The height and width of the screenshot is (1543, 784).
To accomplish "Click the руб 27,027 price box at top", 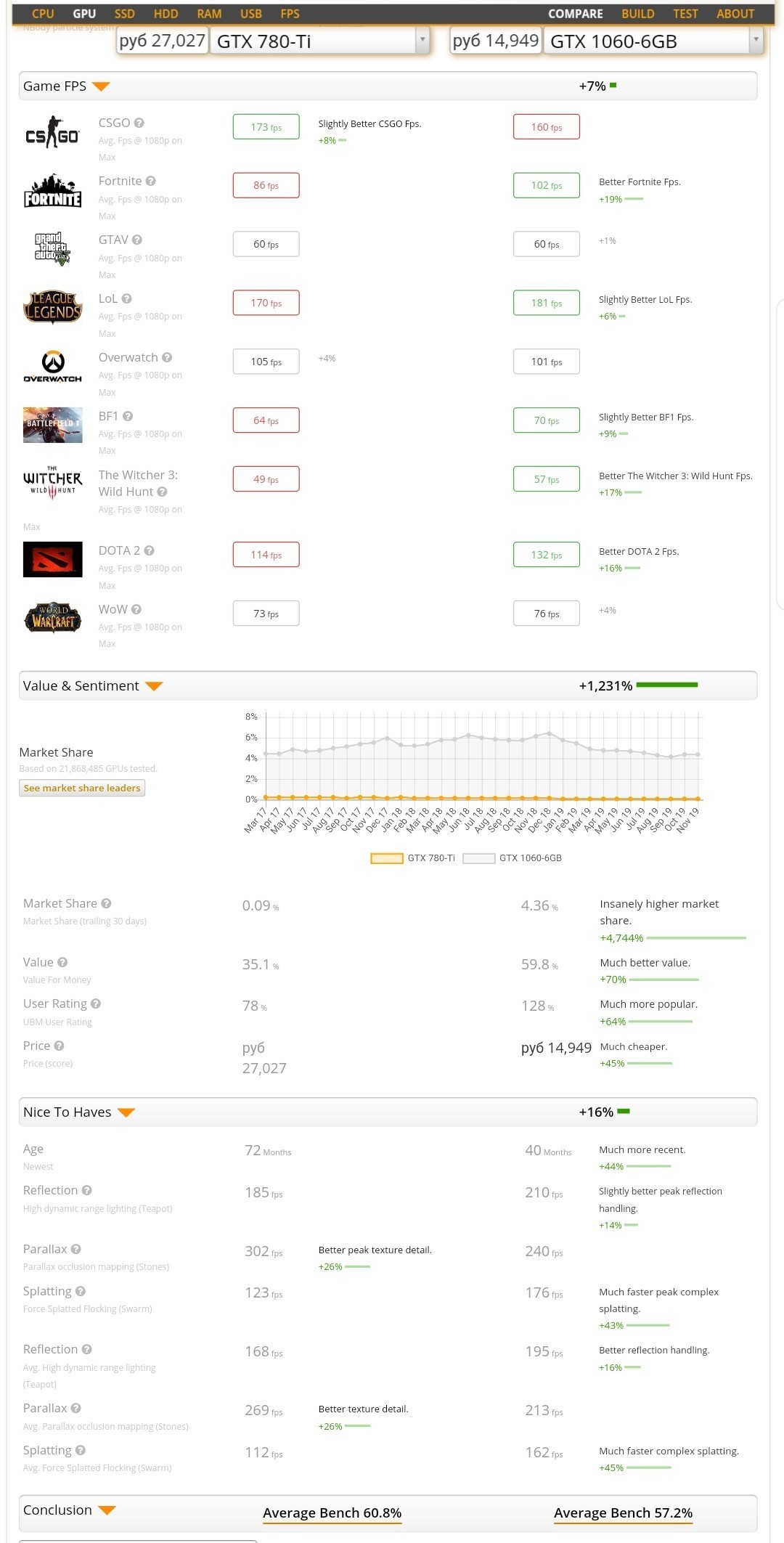I will [163, 41].
